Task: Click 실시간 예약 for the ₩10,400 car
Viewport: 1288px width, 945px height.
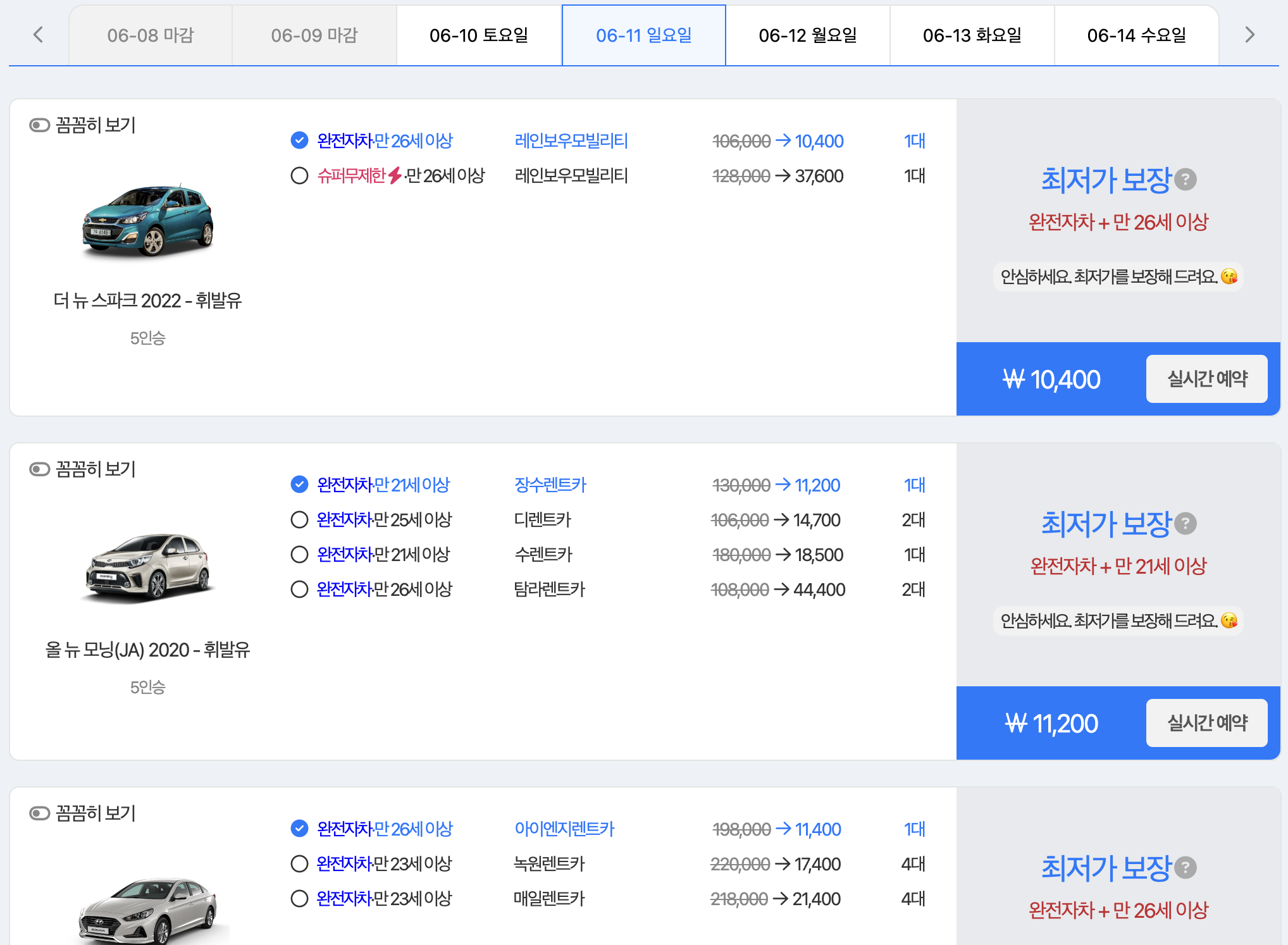Action: click(1206, 379)
